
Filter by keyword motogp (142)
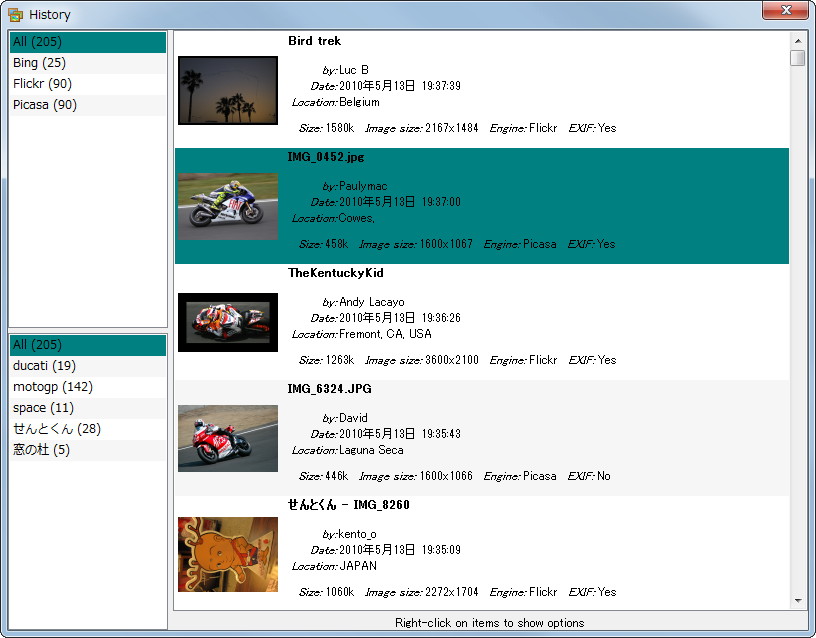(87, 387)
